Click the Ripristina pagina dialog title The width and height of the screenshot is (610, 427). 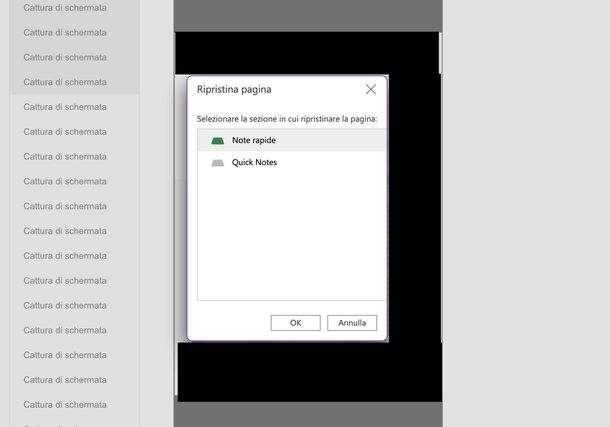233,89
